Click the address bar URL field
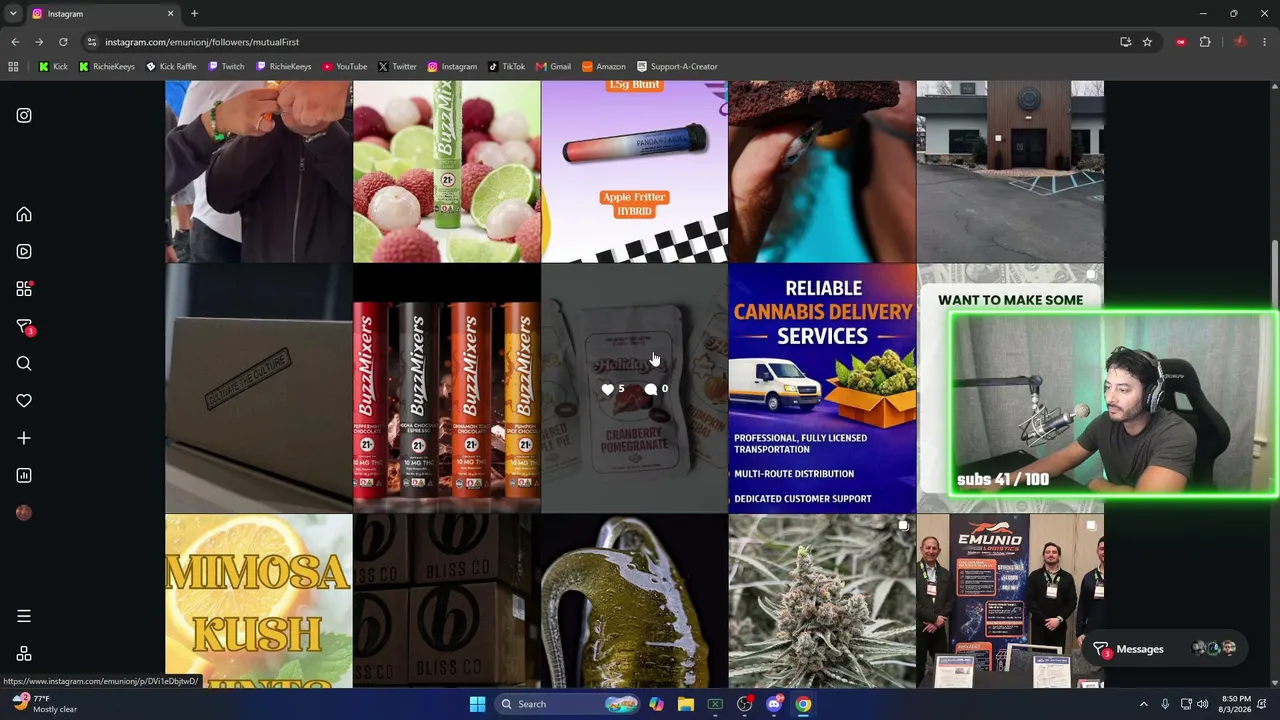 (600, 42)
